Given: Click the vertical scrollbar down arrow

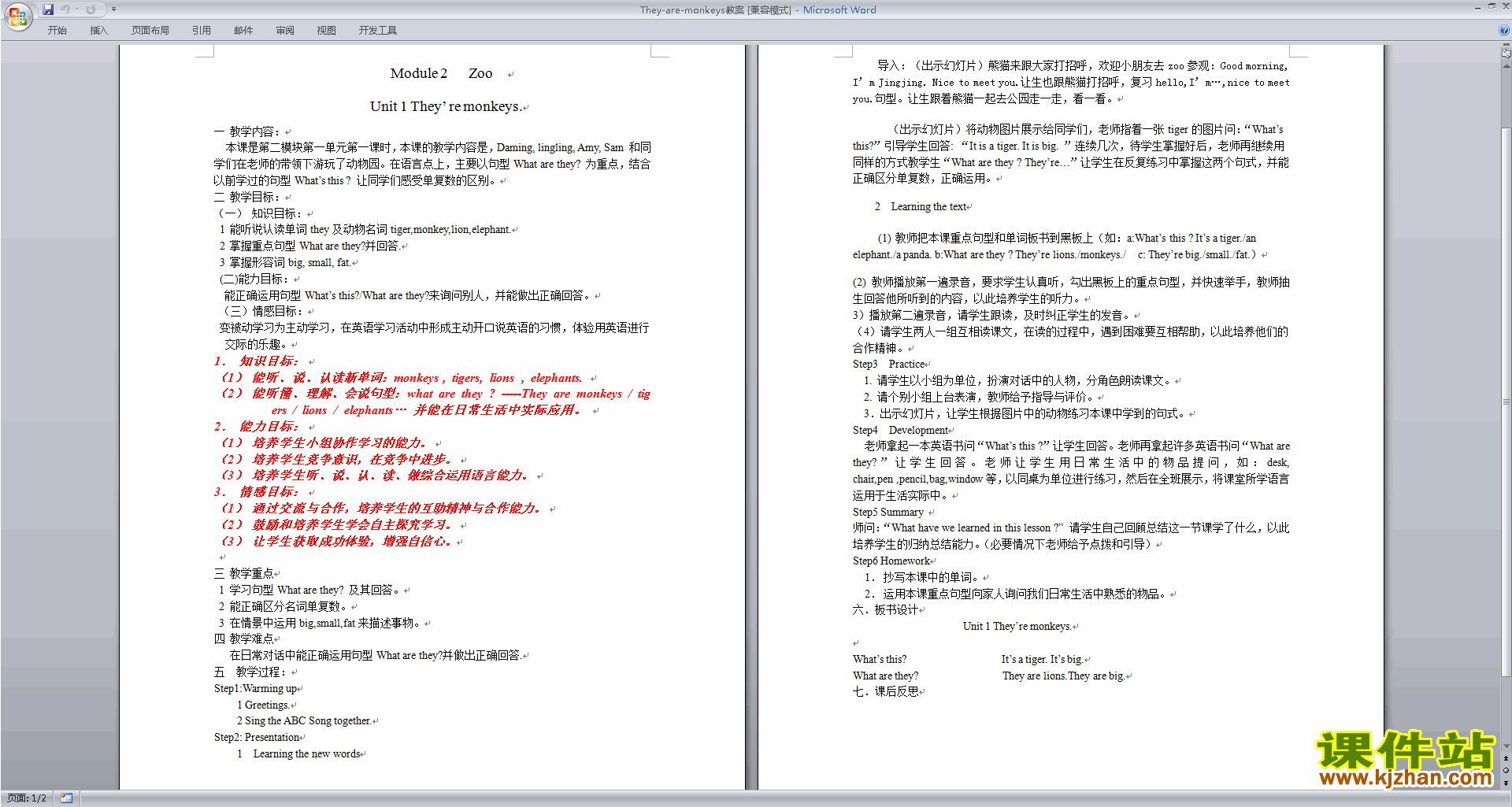Looking at the screenshot, I should coord(1506,746).
